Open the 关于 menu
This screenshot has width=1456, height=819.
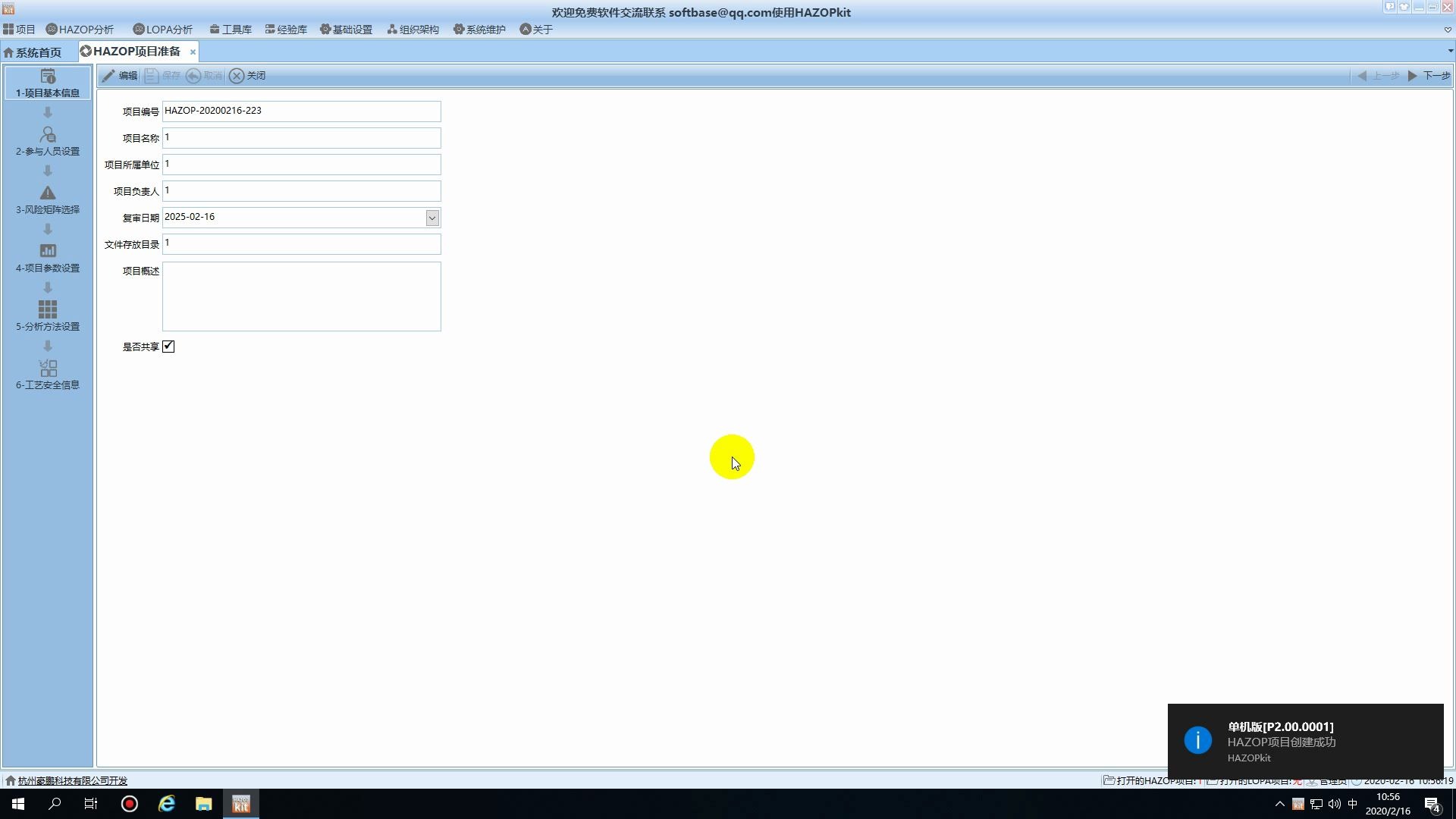point(536,30)
